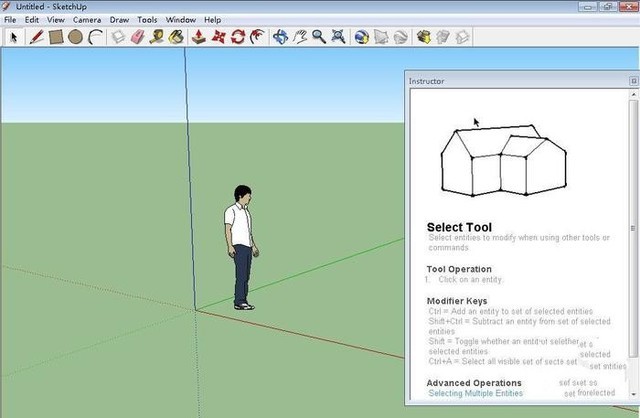Viewport: 640px width, 418px height.
Task: Click the Zoom magnifier tool
Action: (x=319, y=37)
